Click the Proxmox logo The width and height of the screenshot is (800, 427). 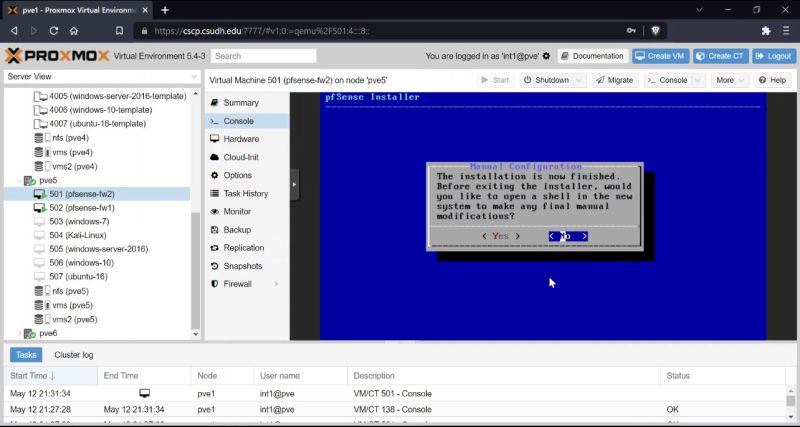pos(57,56)
